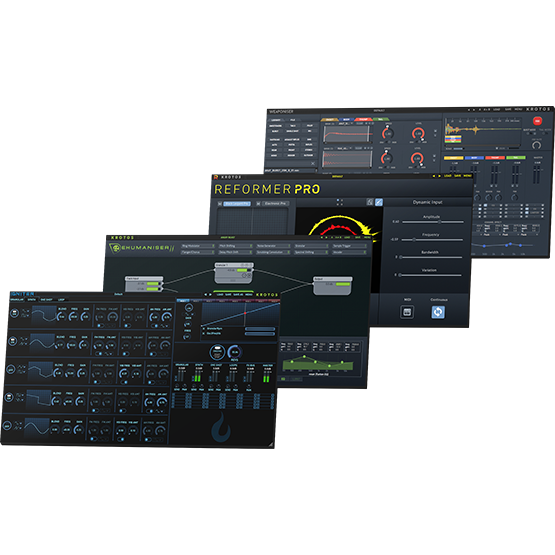Toggle power on third Igniter oscillator row
555x555 pixels.
(11, 369)
